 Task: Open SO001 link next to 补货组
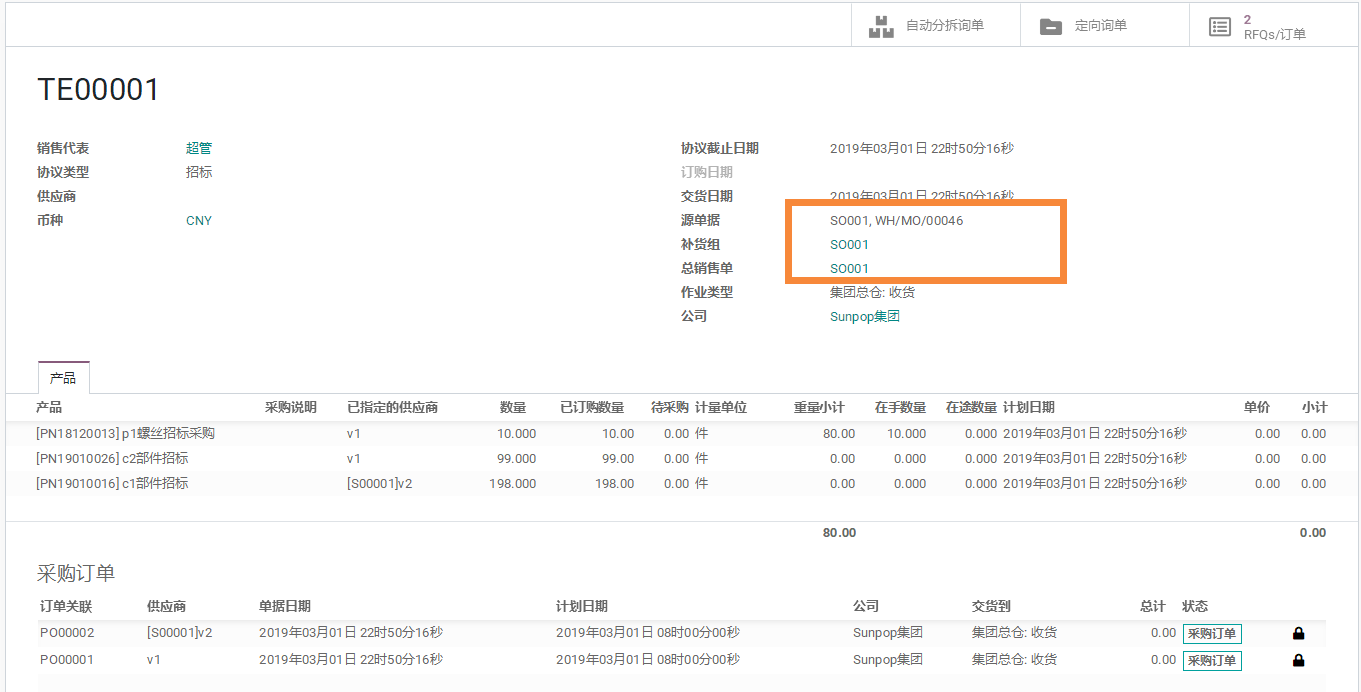click(849, 244)
